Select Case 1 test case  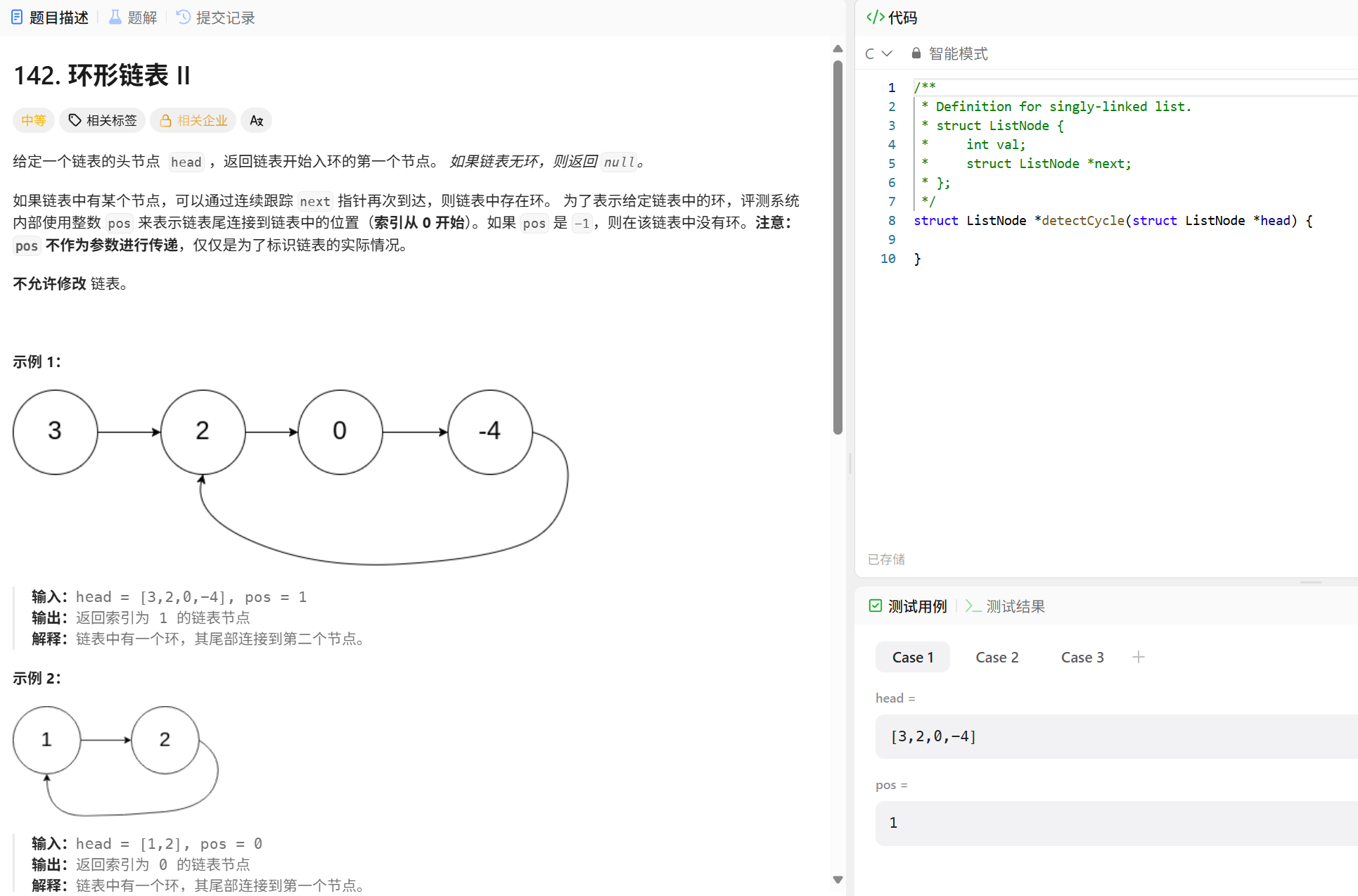[x=913, y=657]
